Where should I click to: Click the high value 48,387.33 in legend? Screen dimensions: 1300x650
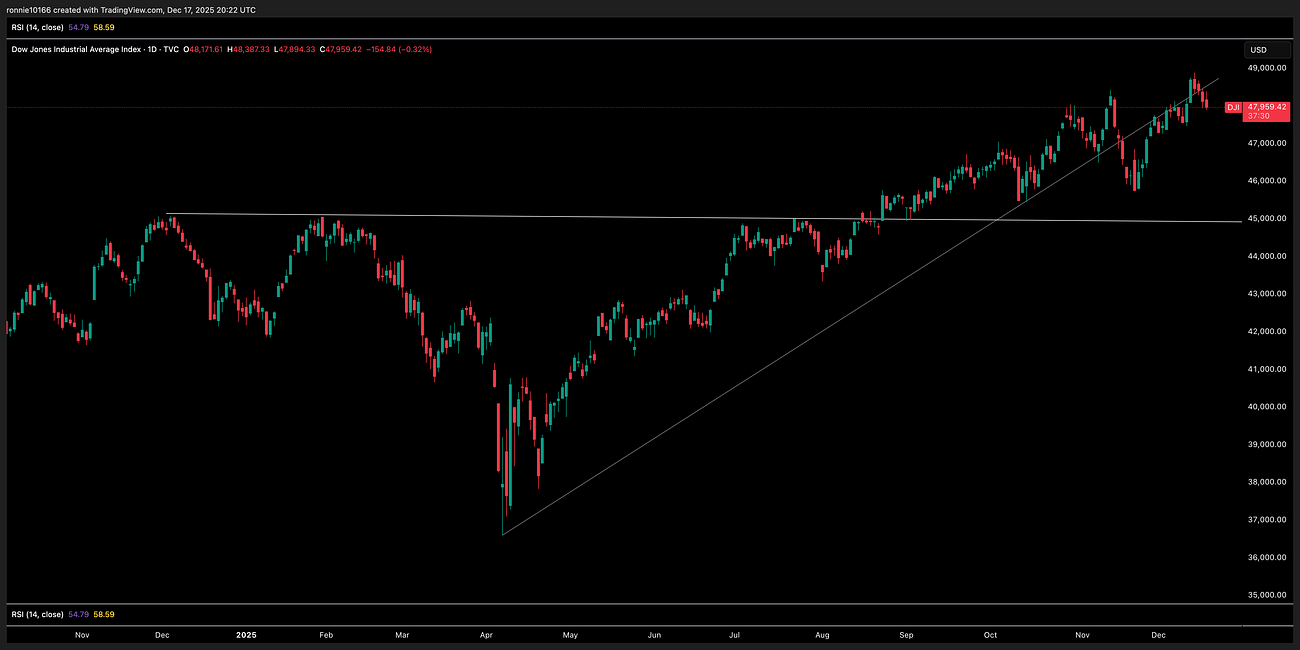[x=248, y=49]
